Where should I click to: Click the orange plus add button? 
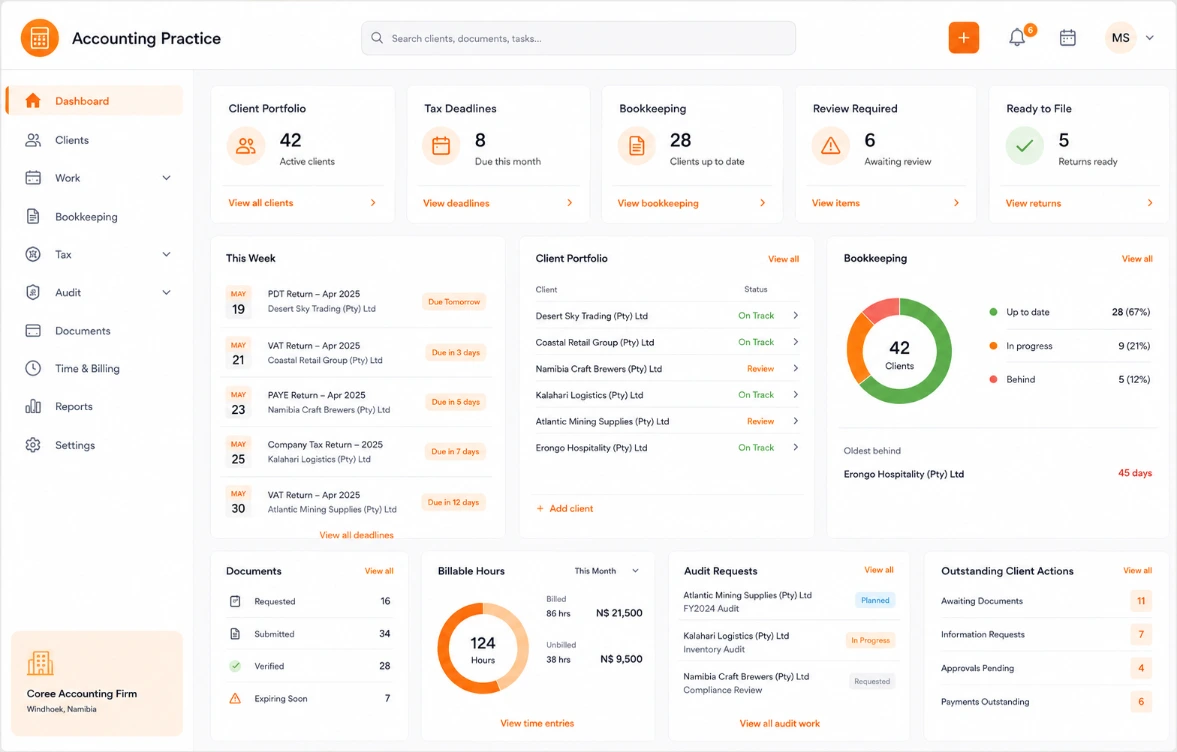click(x=964, y=38)
